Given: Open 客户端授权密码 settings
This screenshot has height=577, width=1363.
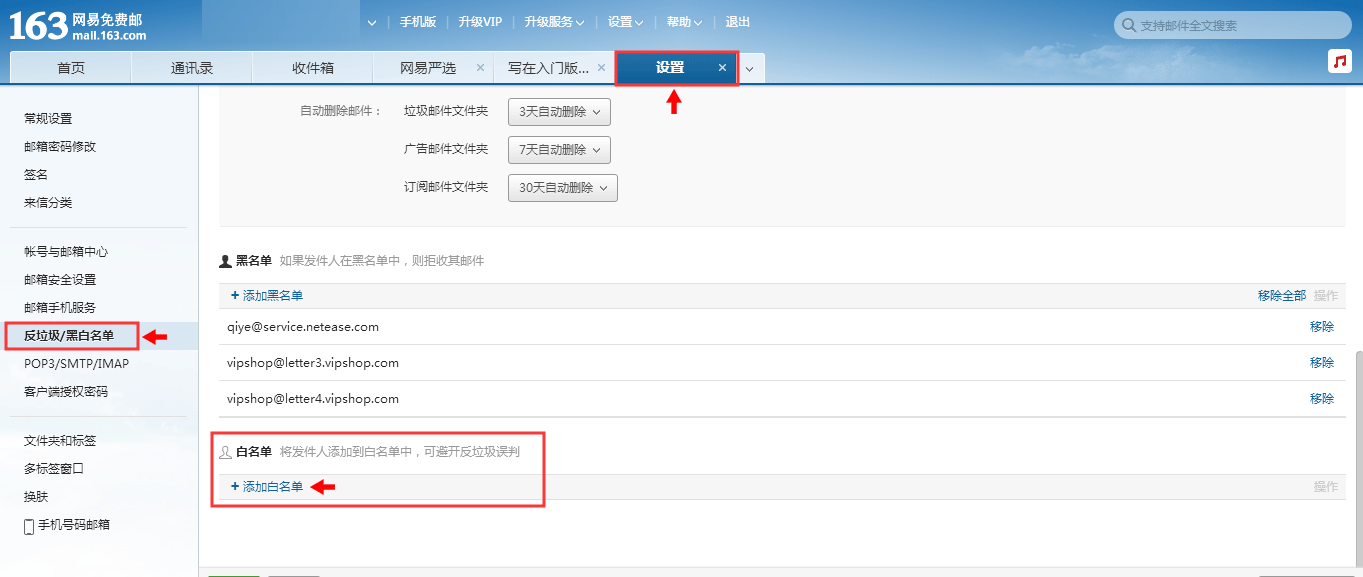Looking at the screenshot, I should click(x=66, y=392).
